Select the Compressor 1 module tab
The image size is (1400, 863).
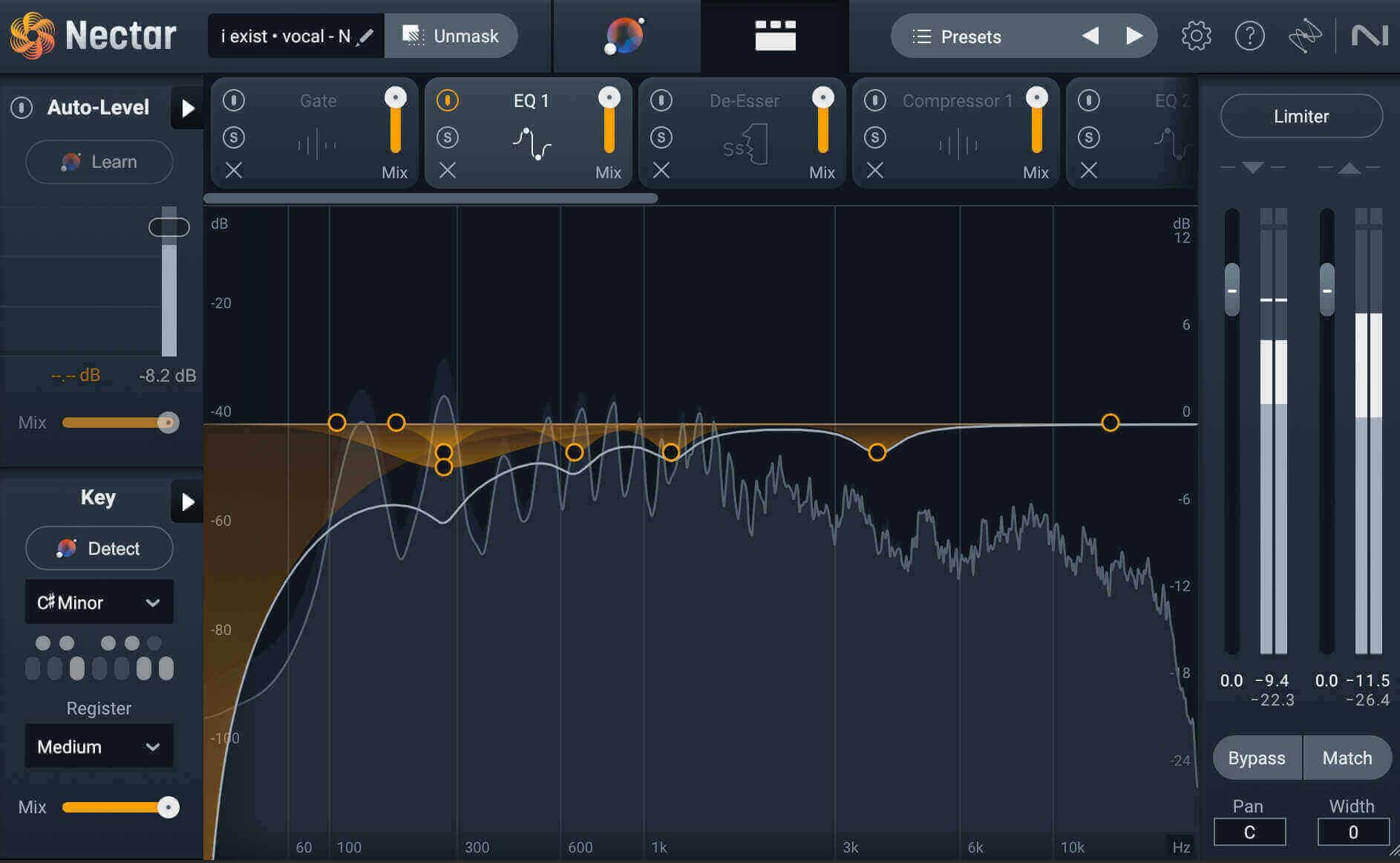(956, 132)
